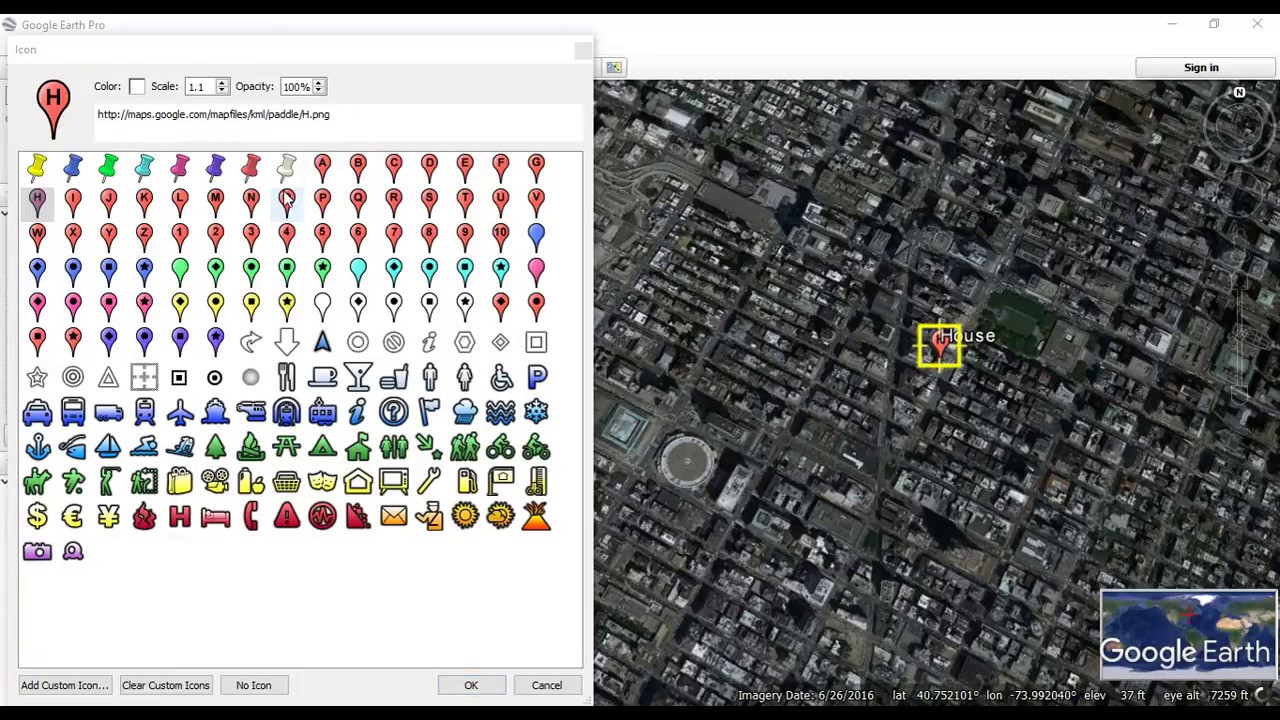Click the Opacity percentage field
Screen dimensions: 1280x720
295,87
